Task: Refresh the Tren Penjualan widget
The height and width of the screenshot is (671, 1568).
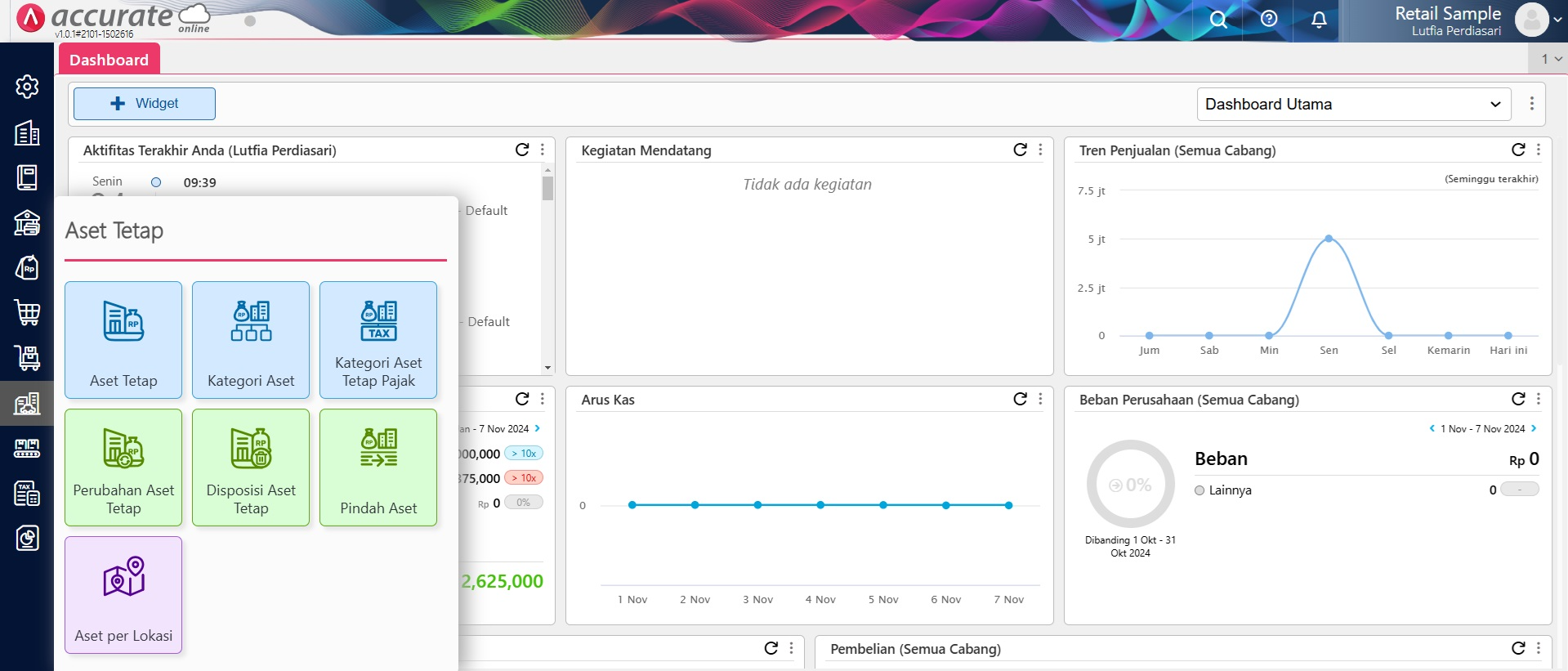Action: pyautogui.click(x=1518, y=150)
